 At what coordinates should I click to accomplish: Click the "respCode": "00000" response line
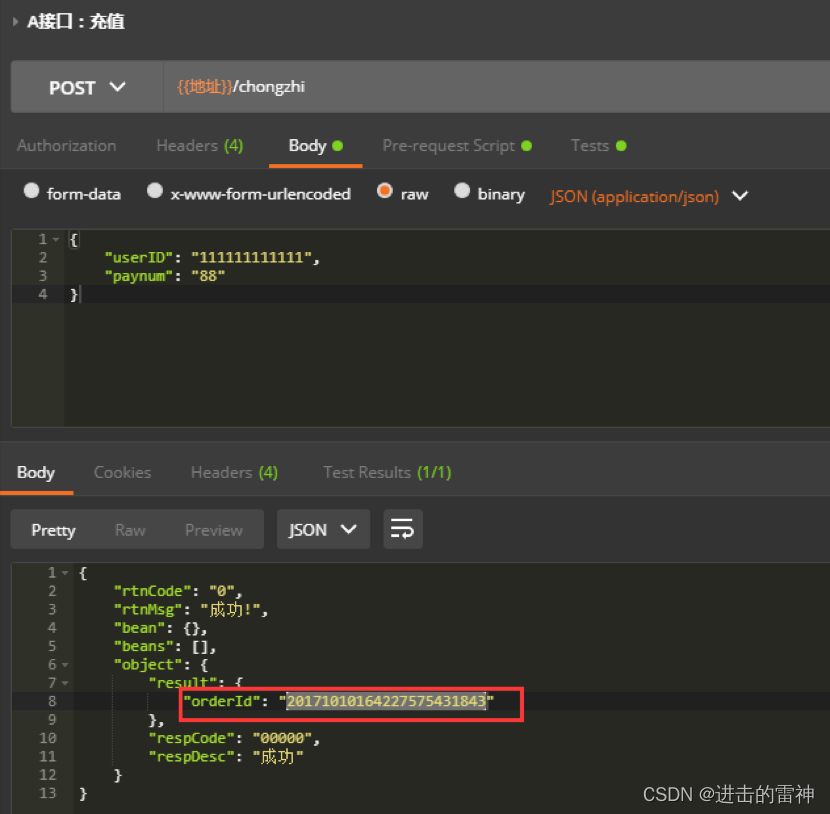[x=234, y=738]
